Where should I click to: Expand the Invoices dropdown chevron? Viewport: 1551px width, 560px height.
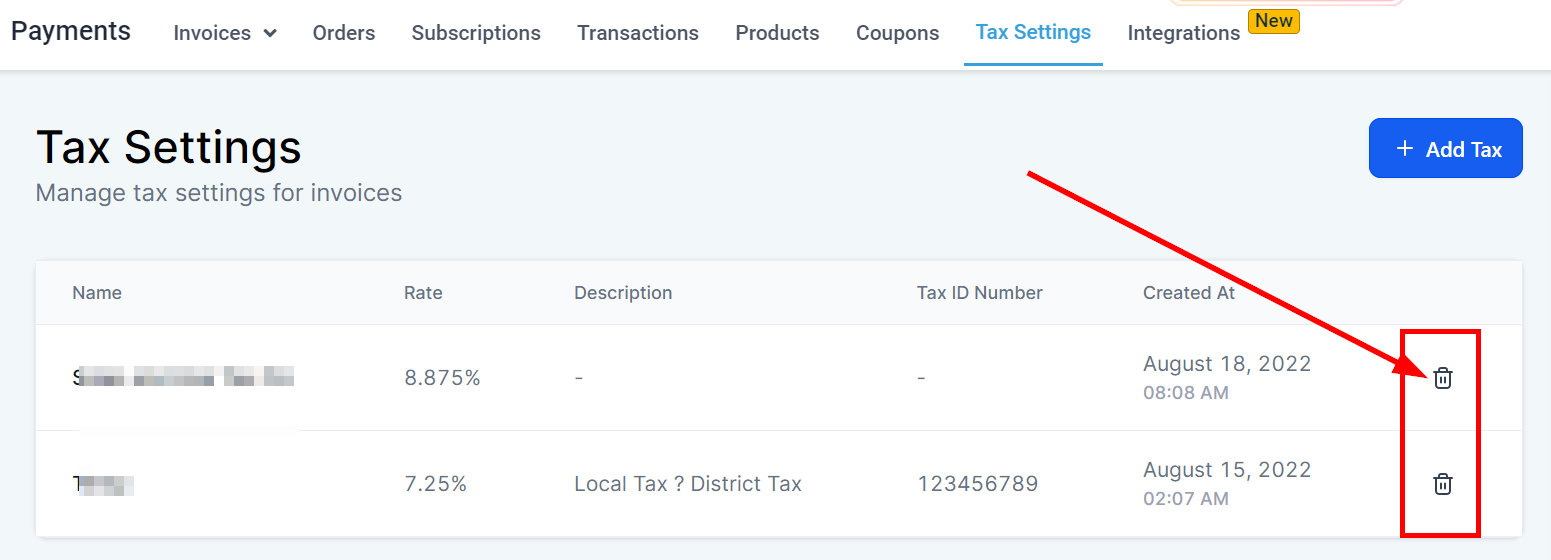pyautogui.click(x=270, y=33)
